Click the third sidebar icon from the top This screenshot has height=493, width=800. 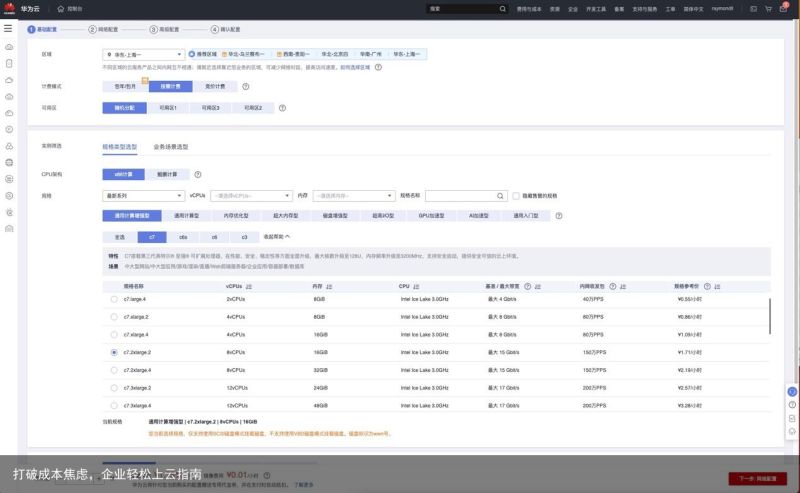pyautogui.click(x=9, y=80)
